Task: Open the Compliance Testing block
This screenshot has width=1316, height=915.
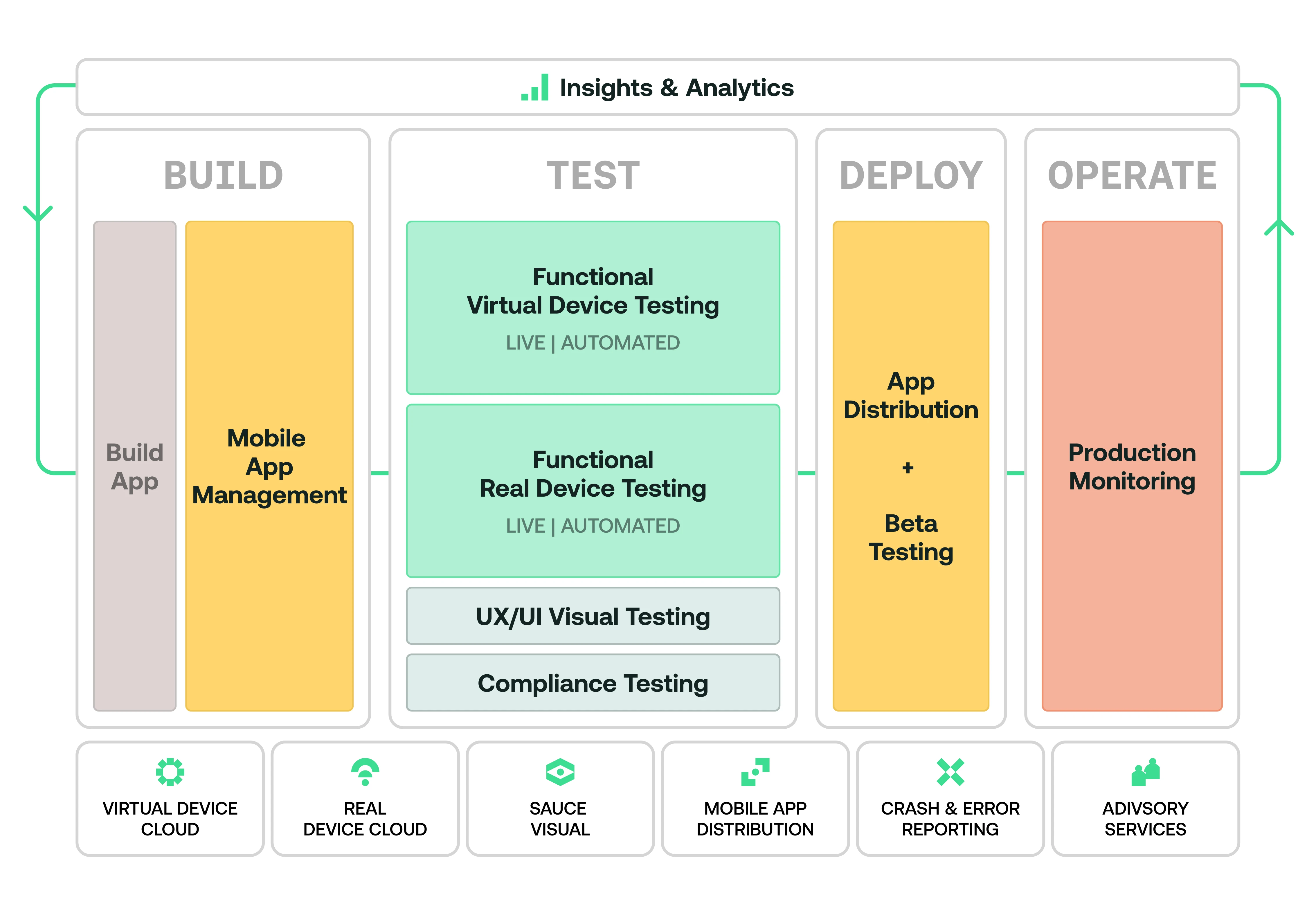Action: [593, 682]
